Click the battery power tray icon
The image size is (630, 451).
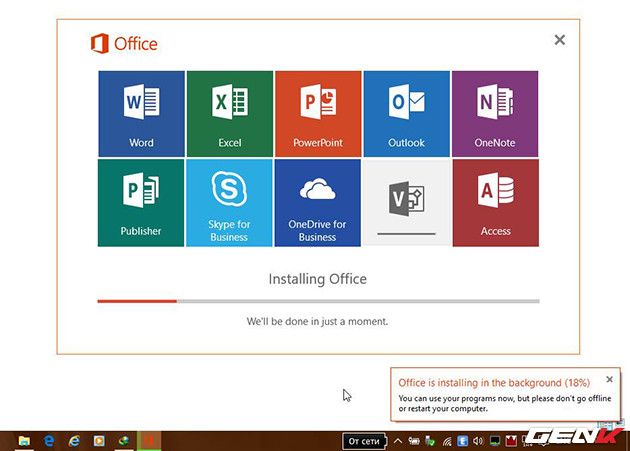[414, 441]
